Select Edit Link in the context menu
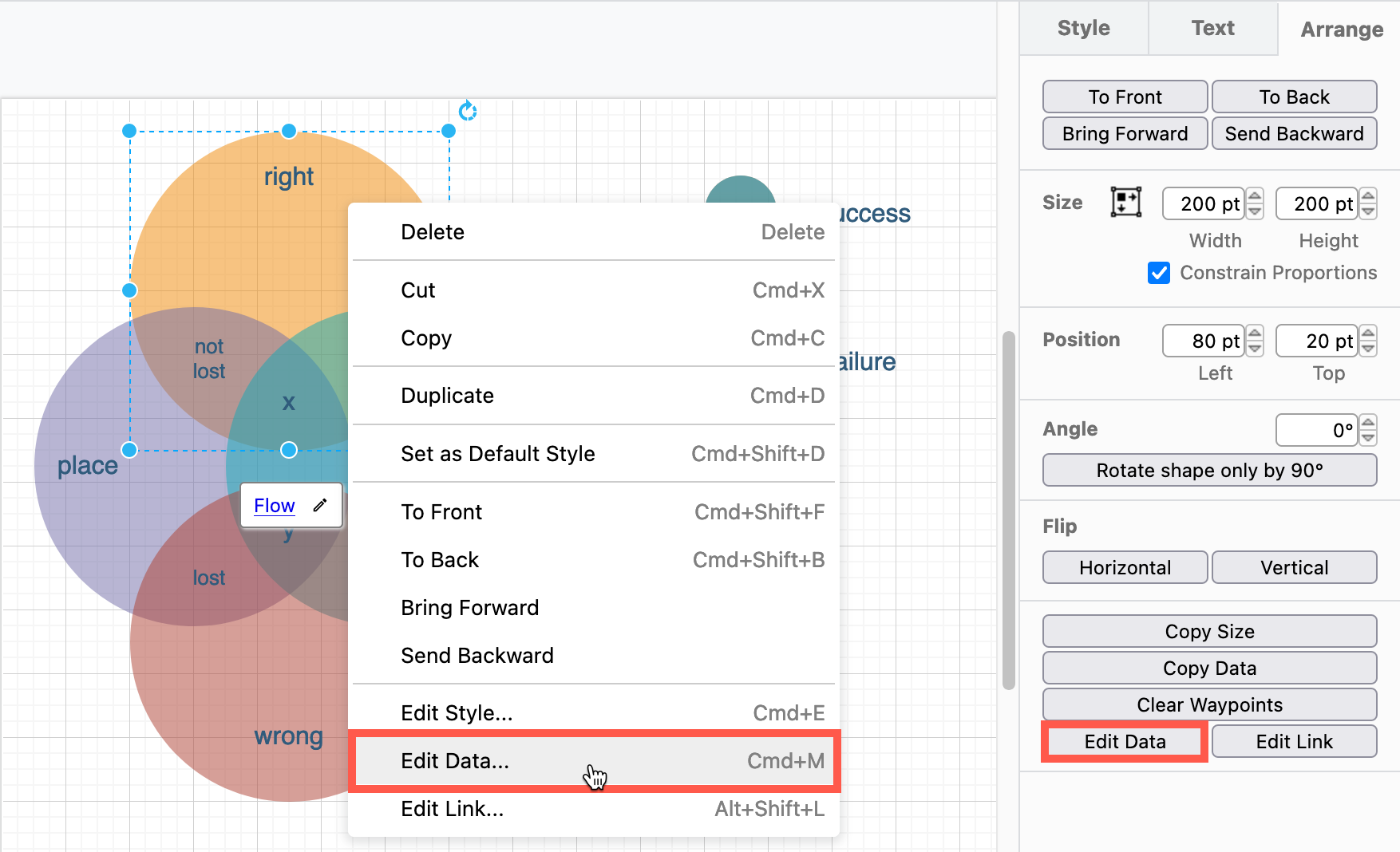This screenshot has width=1400, height=852. coord(452,808)
